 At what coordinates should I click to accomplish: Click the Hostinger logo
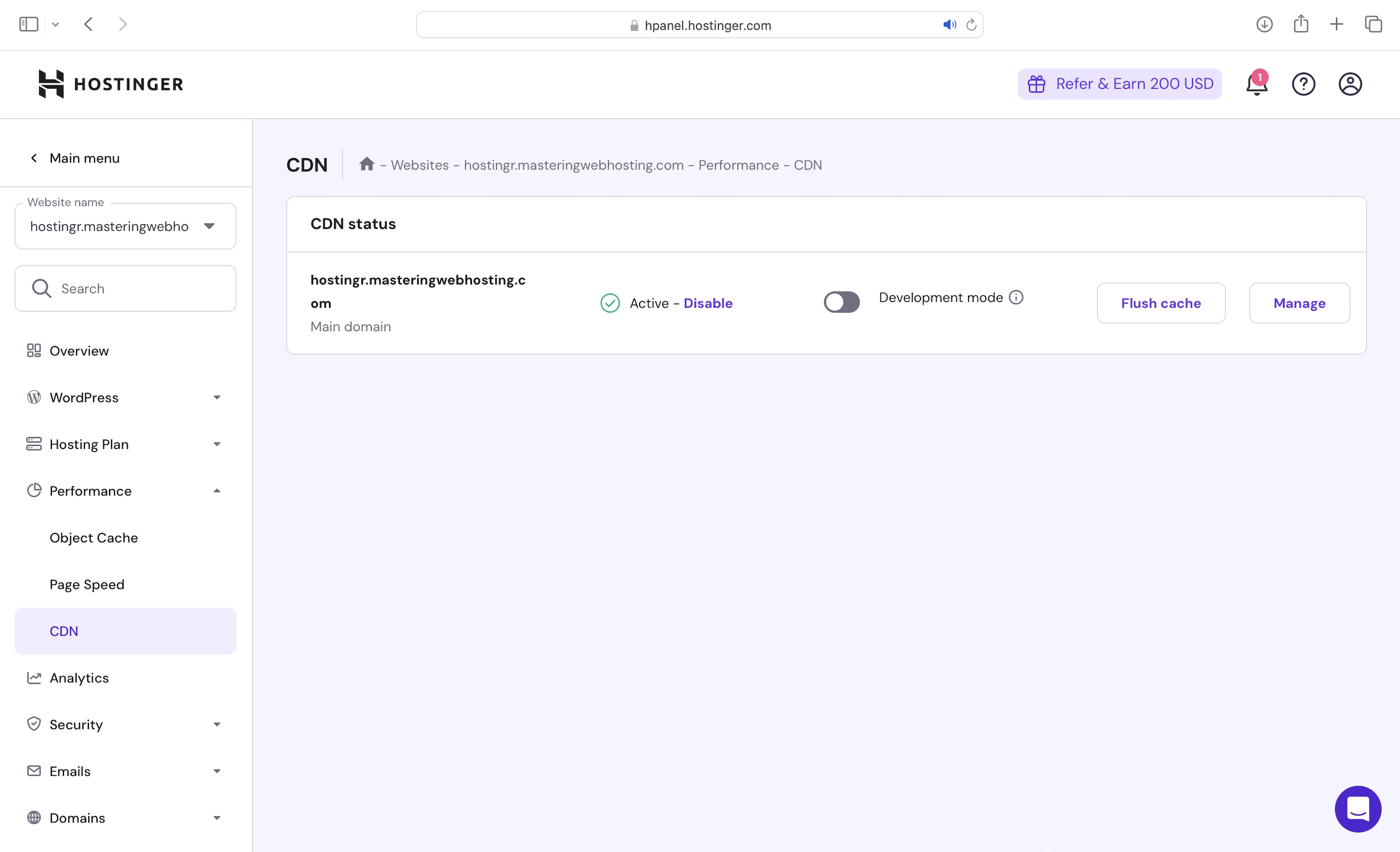coord(111,84)
